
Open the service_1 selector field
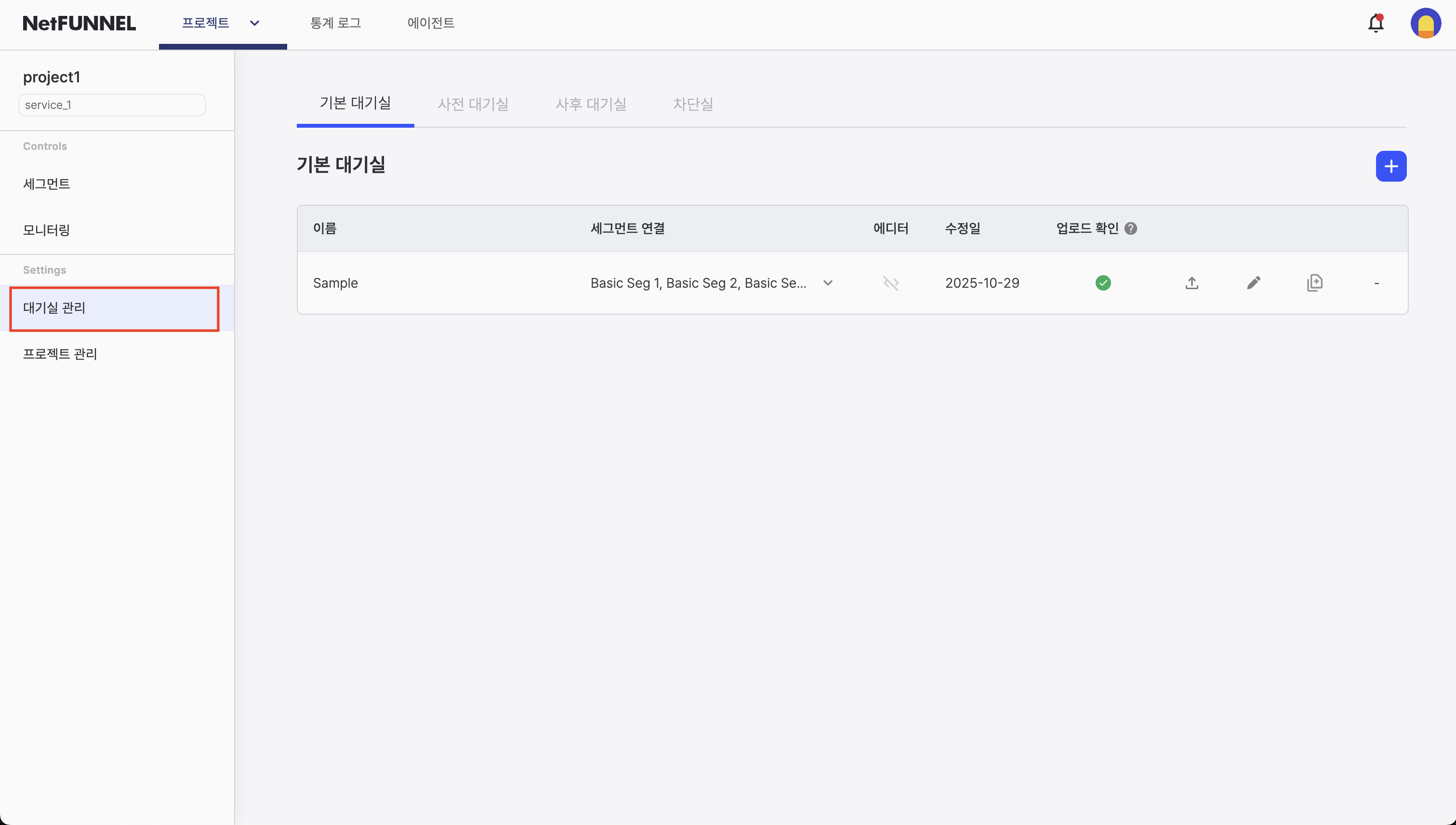click(x=112, y=105)
